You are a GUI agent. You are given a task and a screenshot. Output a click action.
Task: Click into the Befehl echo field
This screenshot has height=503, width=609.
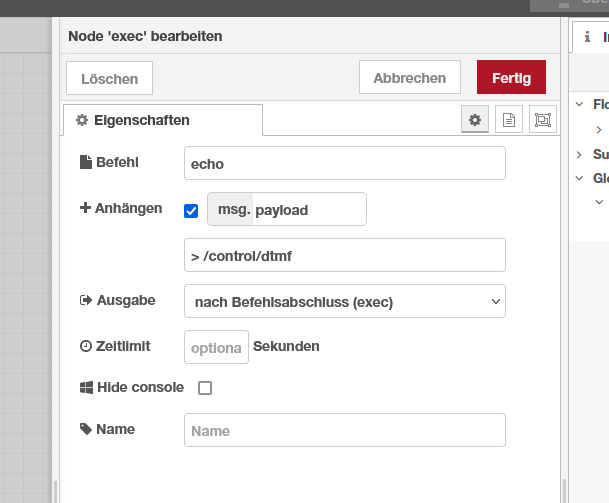[345, 164]
